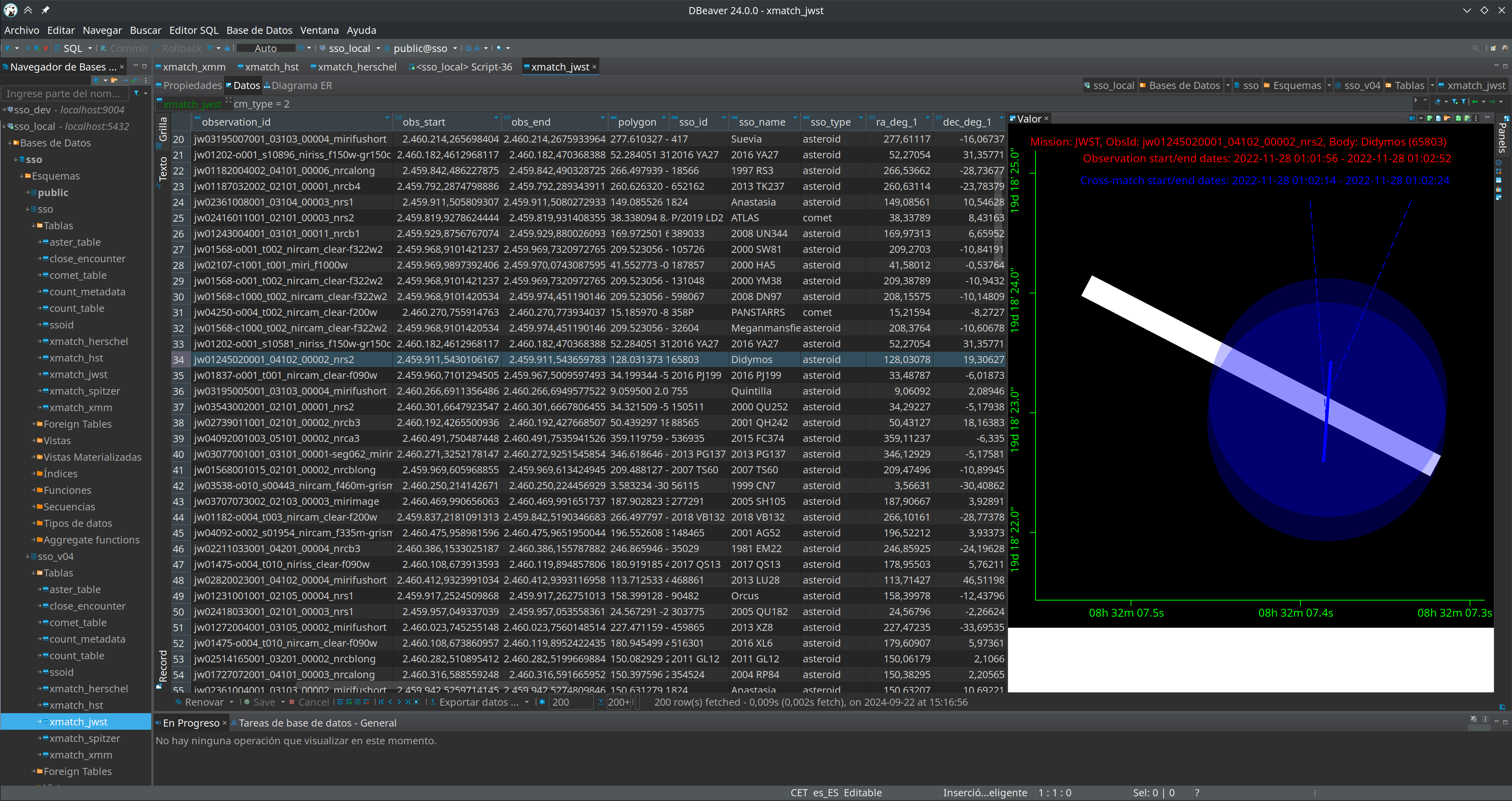Image resolution: width=1512 pixels, height=801 pixels.
Task: Click the dashboard gauge icon in main toolbar
Action: (469, 48)
